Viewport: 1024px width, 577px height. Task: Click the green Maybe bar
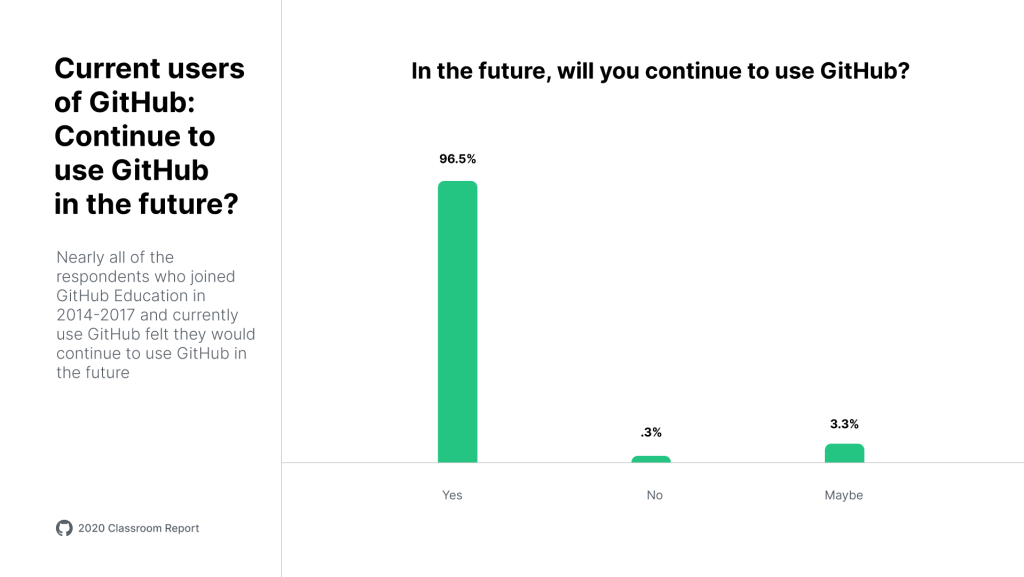tap(844, 453)
